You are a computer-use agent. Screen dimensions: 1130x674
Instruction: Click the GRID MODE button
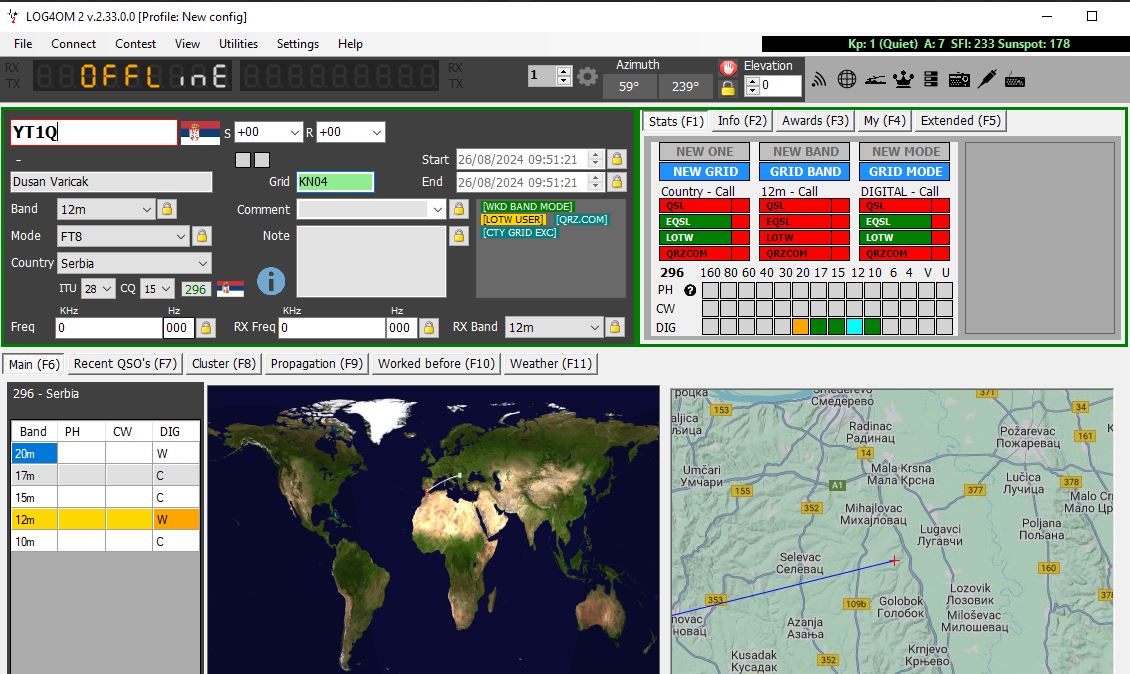click(x=905, y=172)
